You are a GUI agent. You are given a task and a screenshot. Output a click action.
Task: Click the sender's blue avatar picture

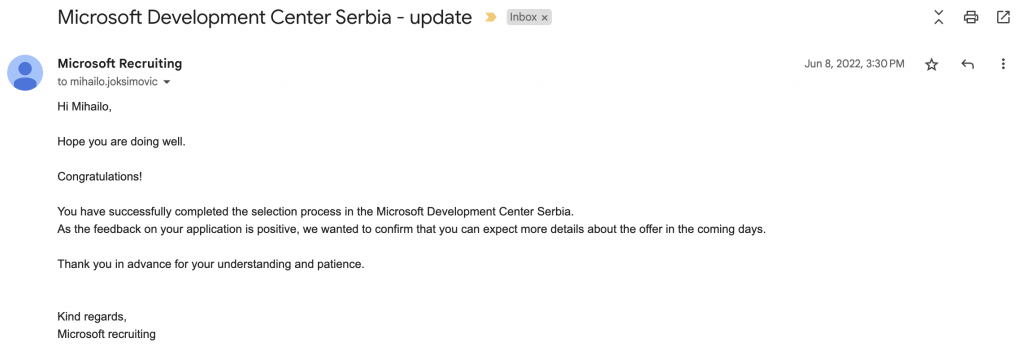pyautogui.click(x=25, y=73)
